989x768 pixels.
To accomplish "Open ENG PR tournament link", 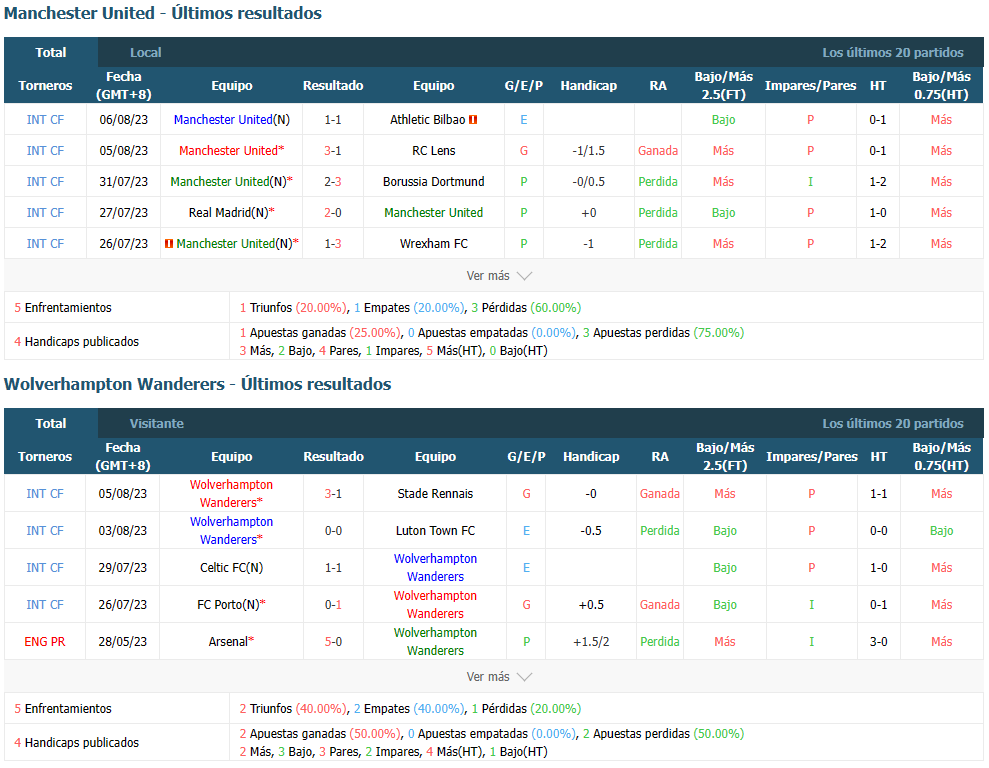I will click(45, 641).
